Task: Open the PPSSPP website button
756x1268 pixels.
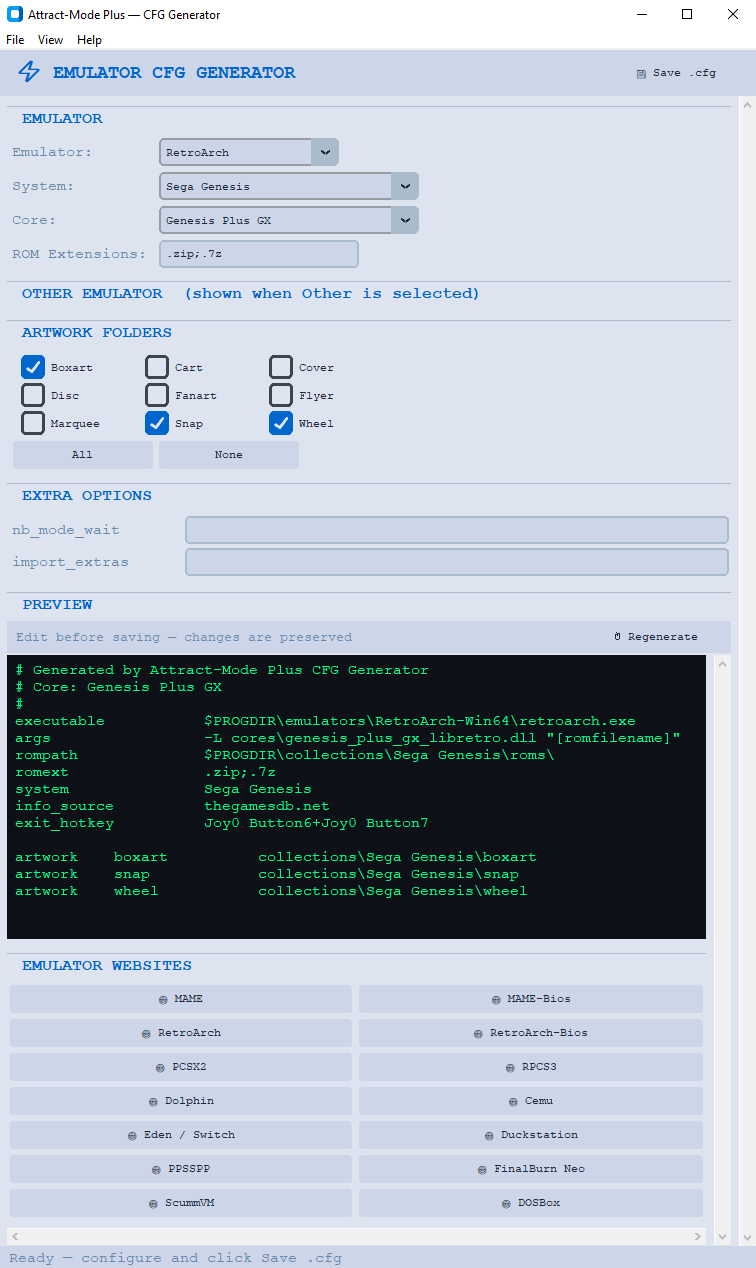Action: [181, 1169]
